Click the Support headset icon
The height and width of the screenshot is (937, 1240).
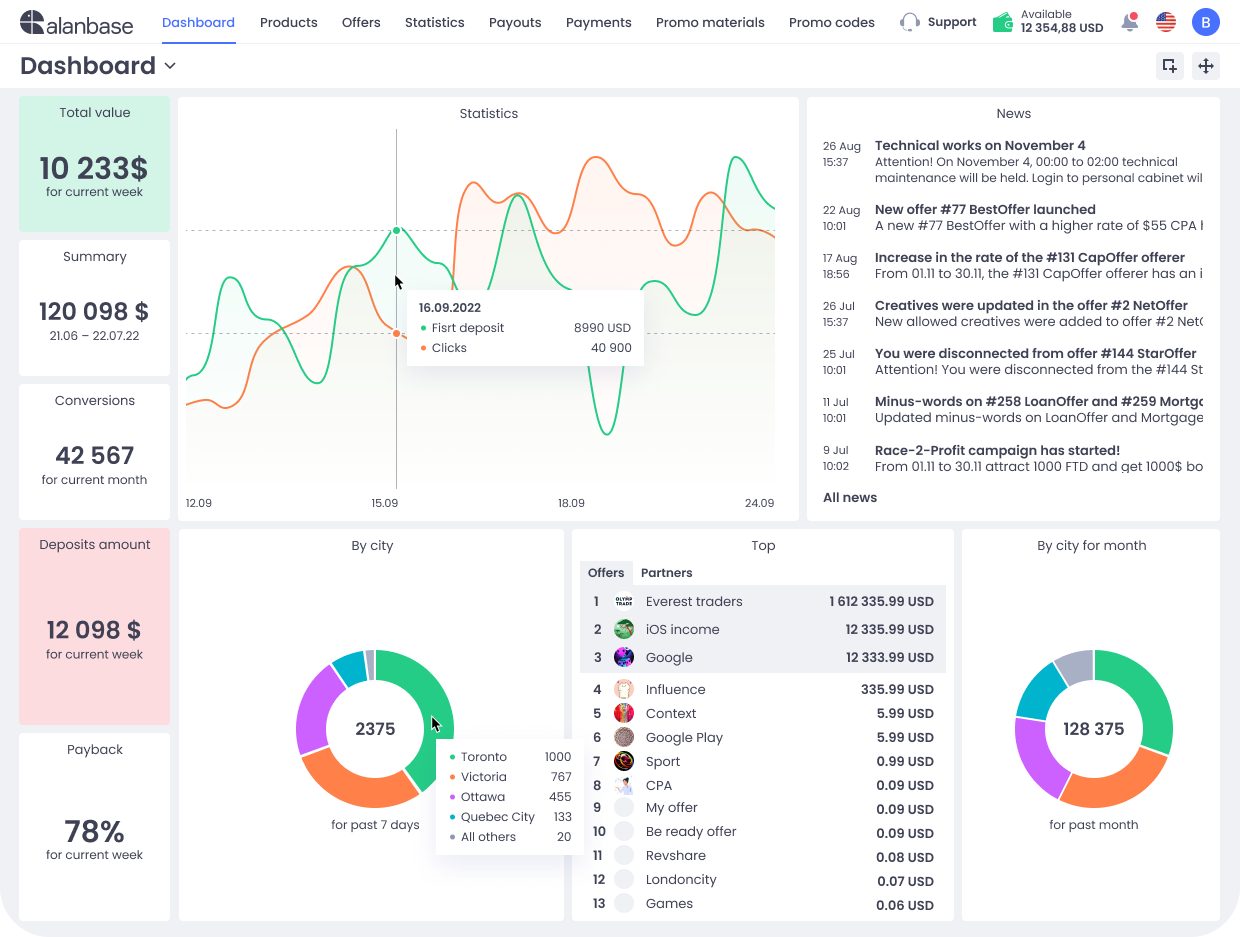(909, 22)
